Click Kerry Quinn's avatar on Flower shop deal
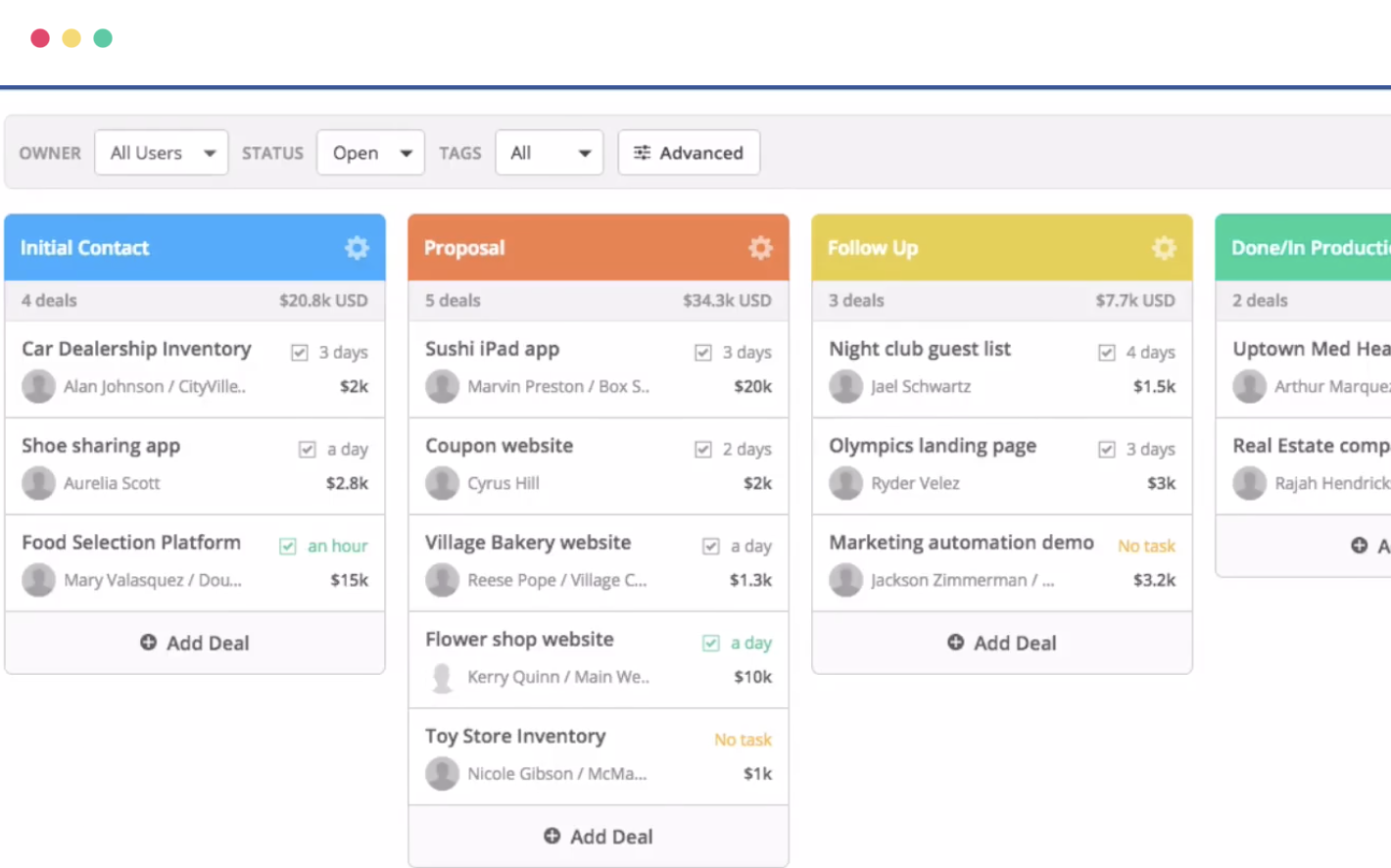The image size is (1391, 868). tap(443, 677)
